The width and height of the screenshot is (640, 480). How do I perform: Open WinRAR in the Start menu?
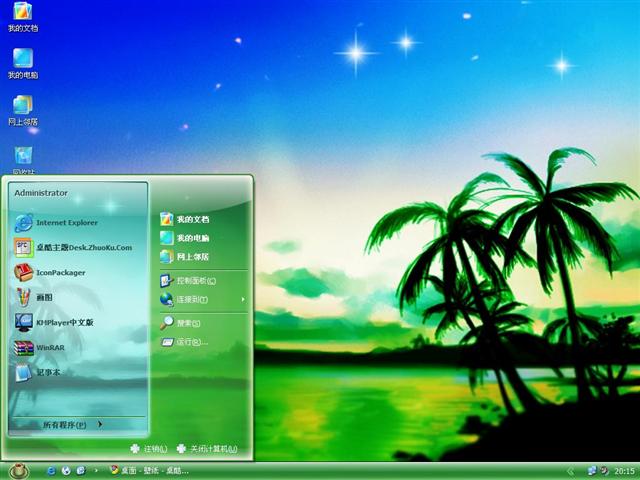point(50,348)
